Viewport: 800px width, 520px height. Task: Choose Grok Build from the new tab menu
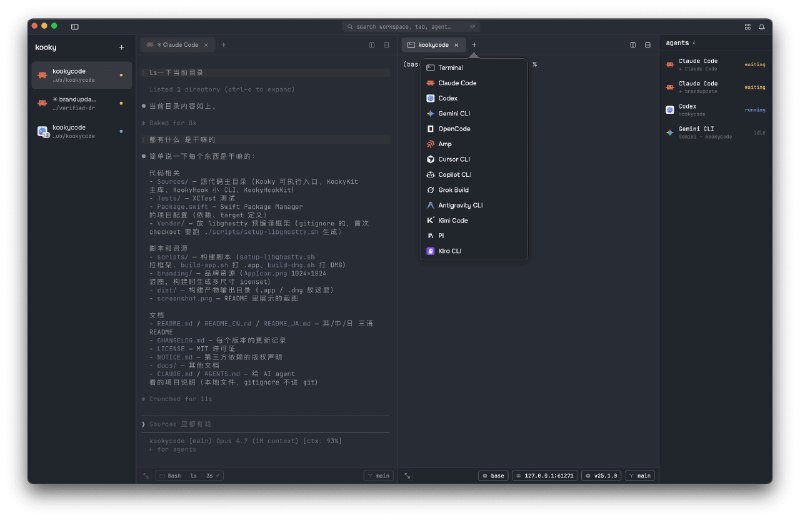click(474, 190)
